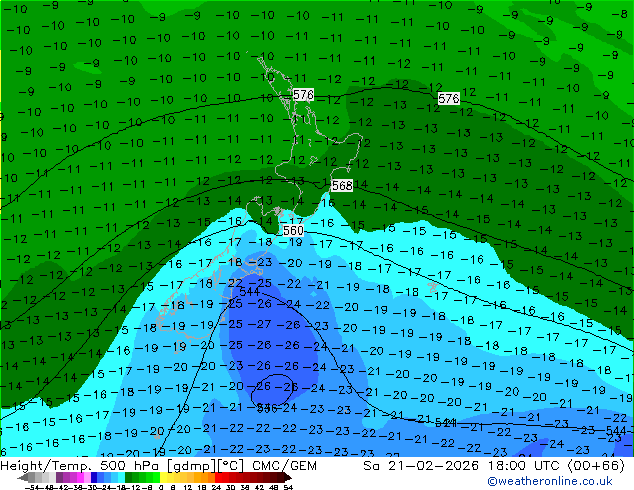Pick the dark blue swatch in the temperature legend
This screenshot has height=490, width=634.
(94, 477)
